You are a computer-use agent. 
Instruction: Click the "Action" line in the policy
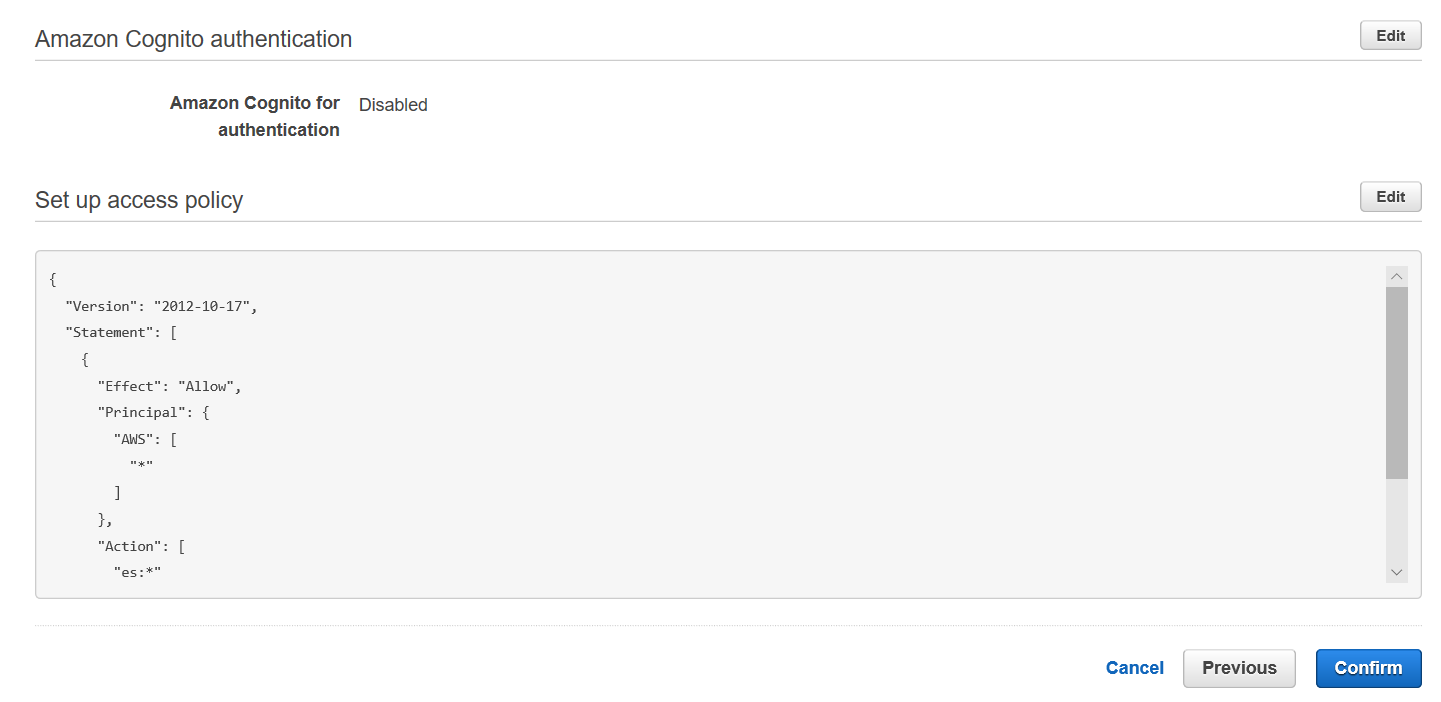[140, 546]
